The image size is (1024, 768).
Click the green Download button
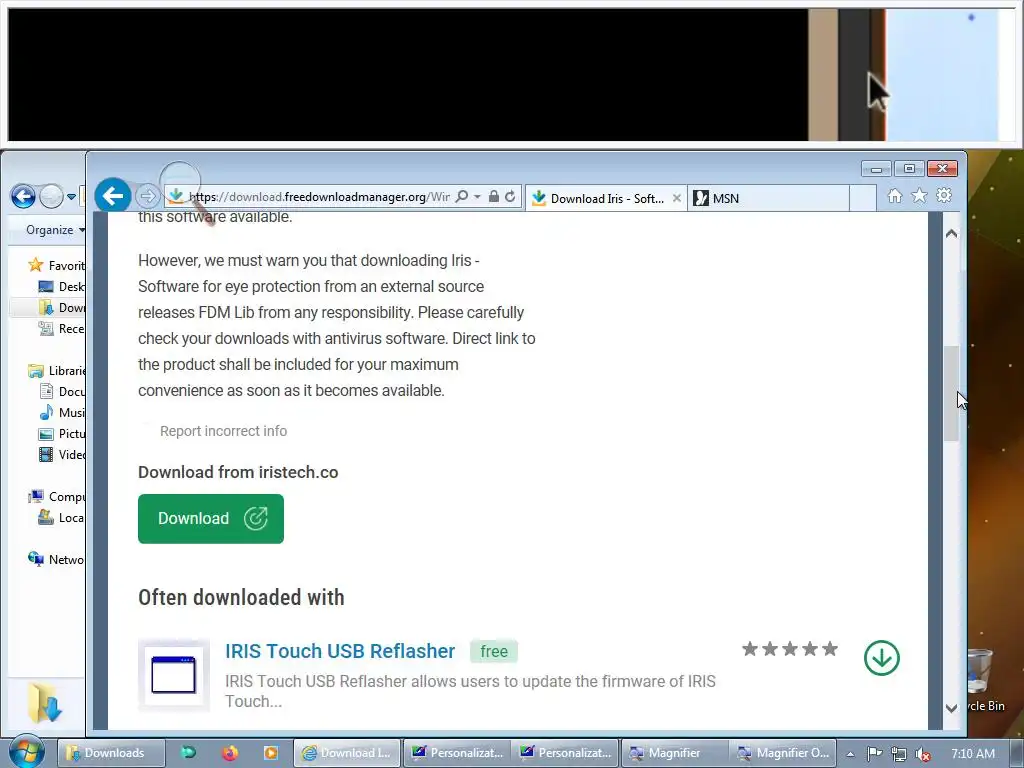click(211, 519)
